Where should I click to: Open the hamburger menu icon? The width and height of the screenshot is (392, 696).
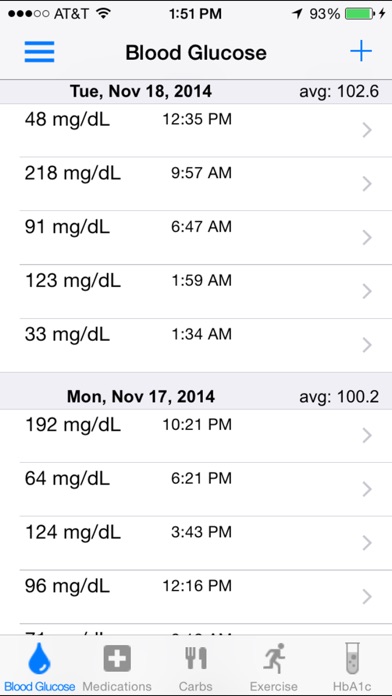[x=40, y=52]
